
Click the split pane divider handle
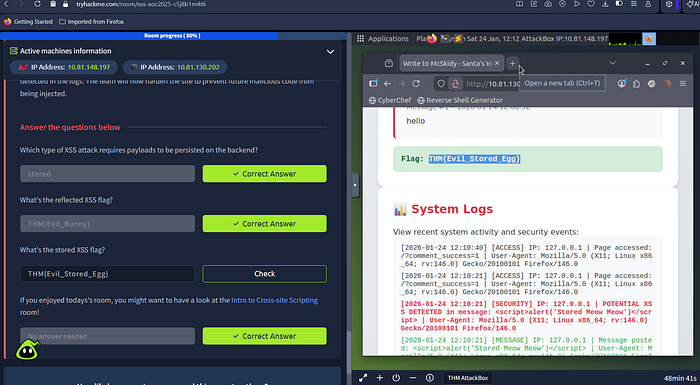tap(355, 185)
